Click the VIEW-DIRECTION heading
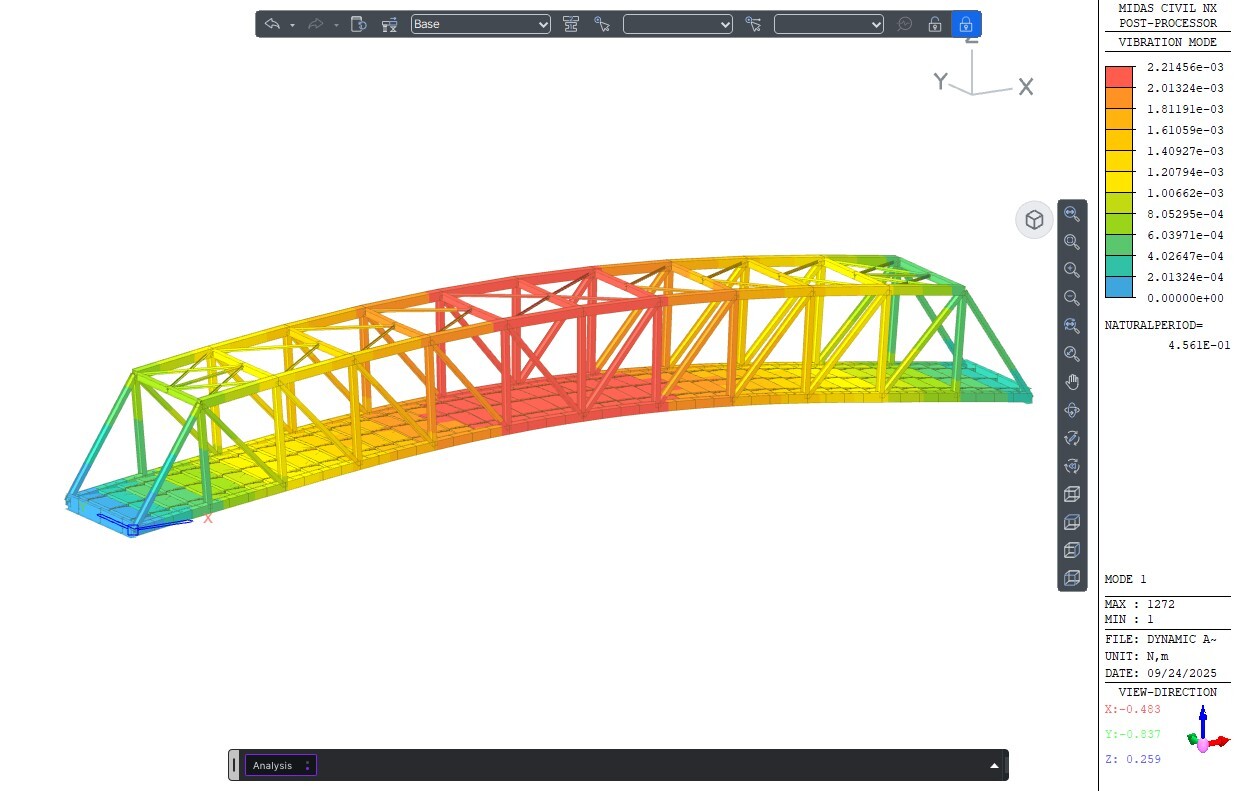Image resolution: width=1238 pixels, height=791 pixels. tap(1167, 692)
